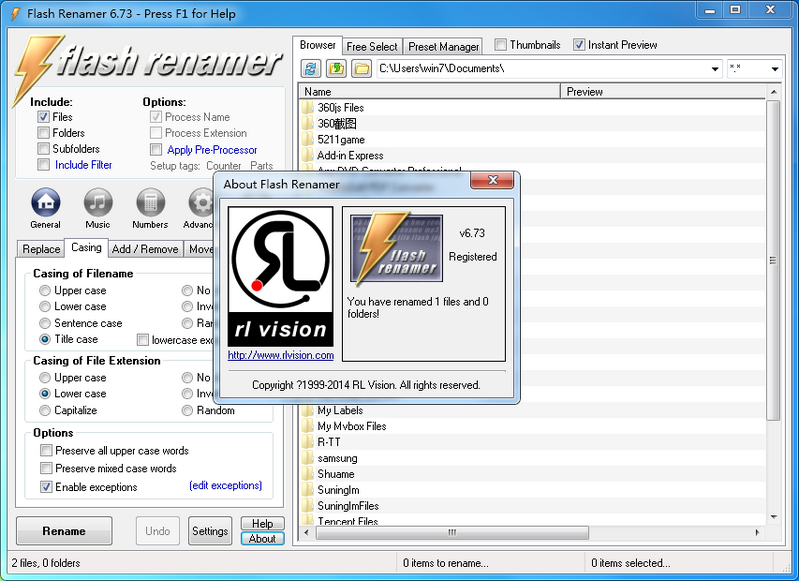Open the General renaming category
This screenshot has width=799, height=581.
pos(46,202)
